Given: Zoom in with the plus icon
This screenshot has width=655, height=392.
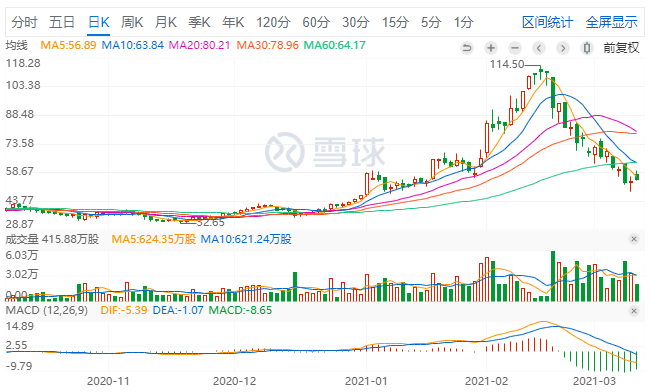Looking at the screenshot, I should pyautogui.click(x=491, y=48).
